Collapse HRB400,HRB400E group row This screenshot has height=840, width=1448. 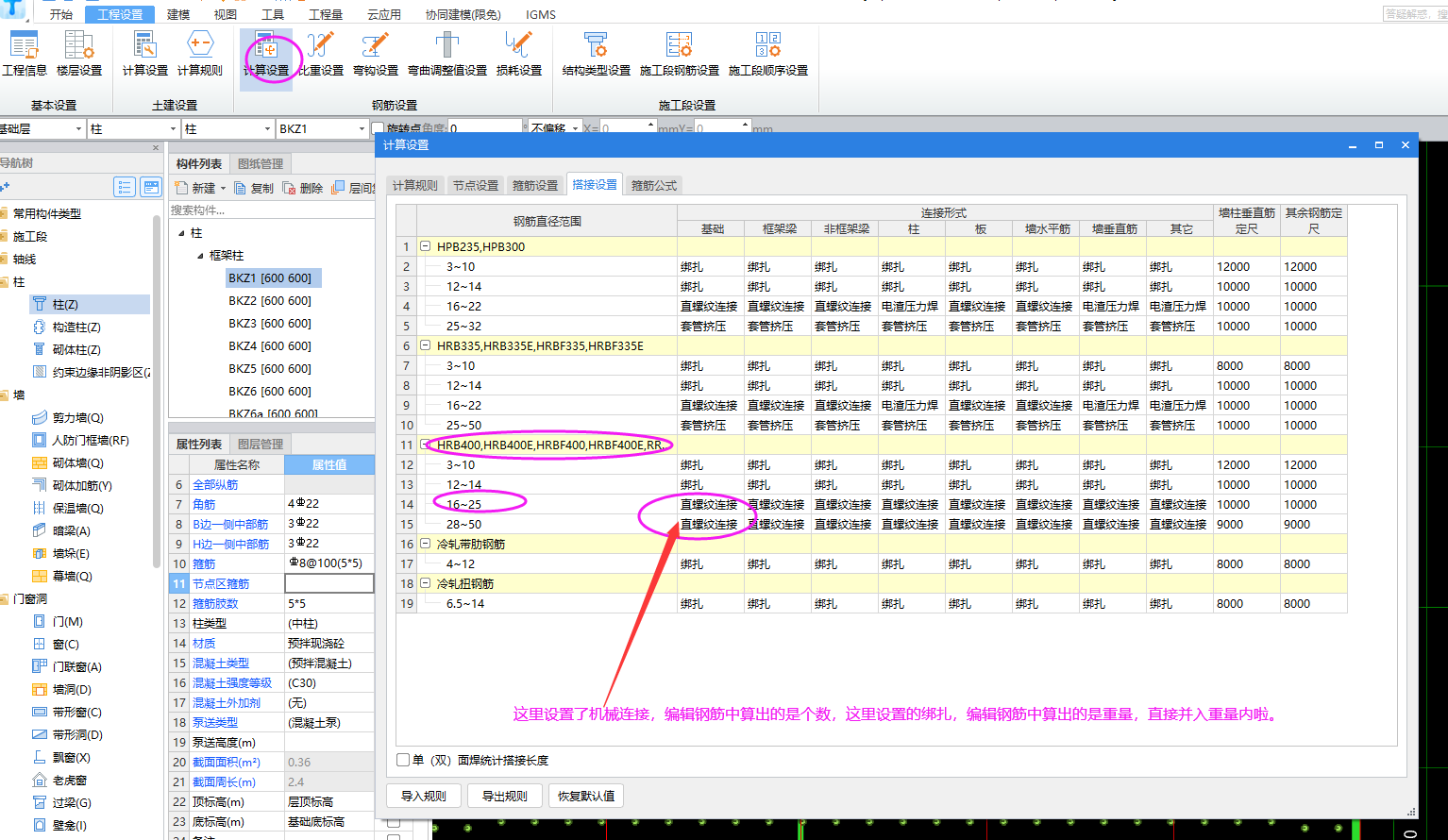point(426,445)
